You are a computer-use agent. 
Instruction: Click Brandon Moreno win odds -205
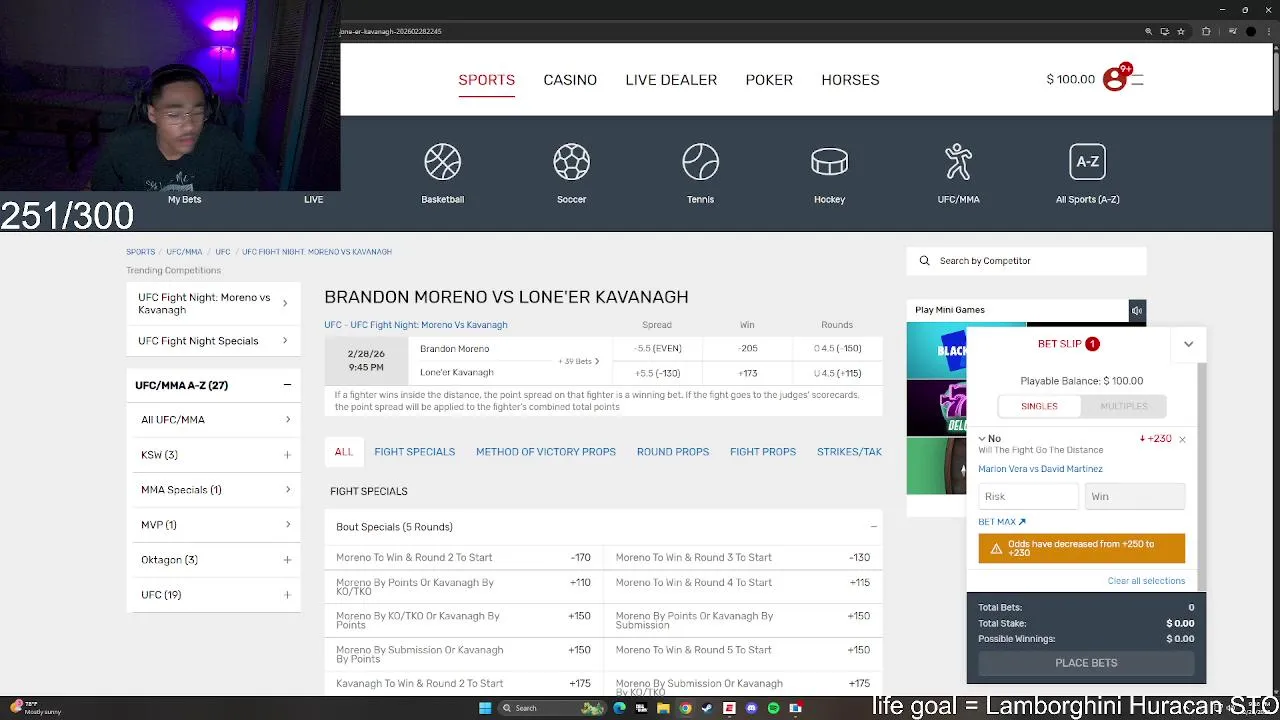pos(747,349)
